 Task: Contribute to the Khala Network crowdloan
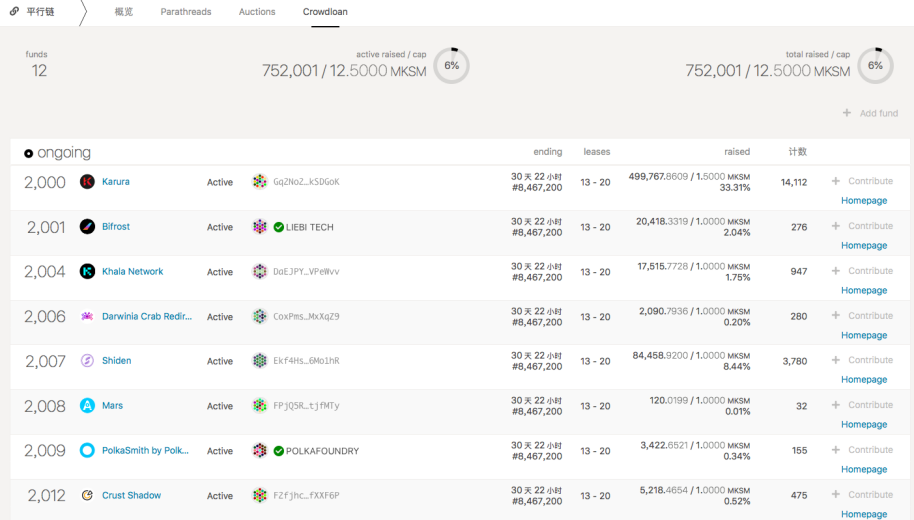click(863, 270)
